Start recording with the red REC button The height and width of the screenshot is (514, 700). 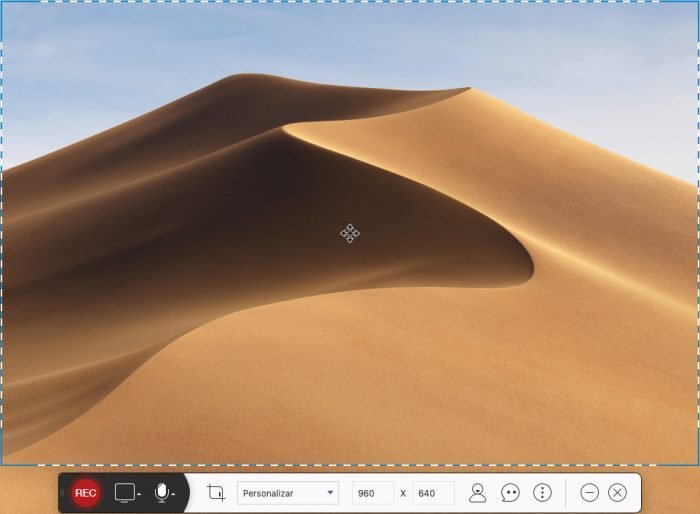pyautogui.click(x=86, y=493)
